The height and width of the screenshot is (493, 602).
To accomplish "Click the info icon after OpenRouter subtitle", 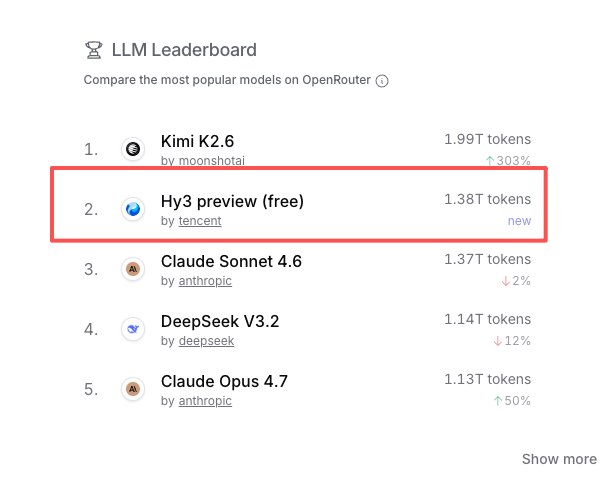I will (382, 81).
